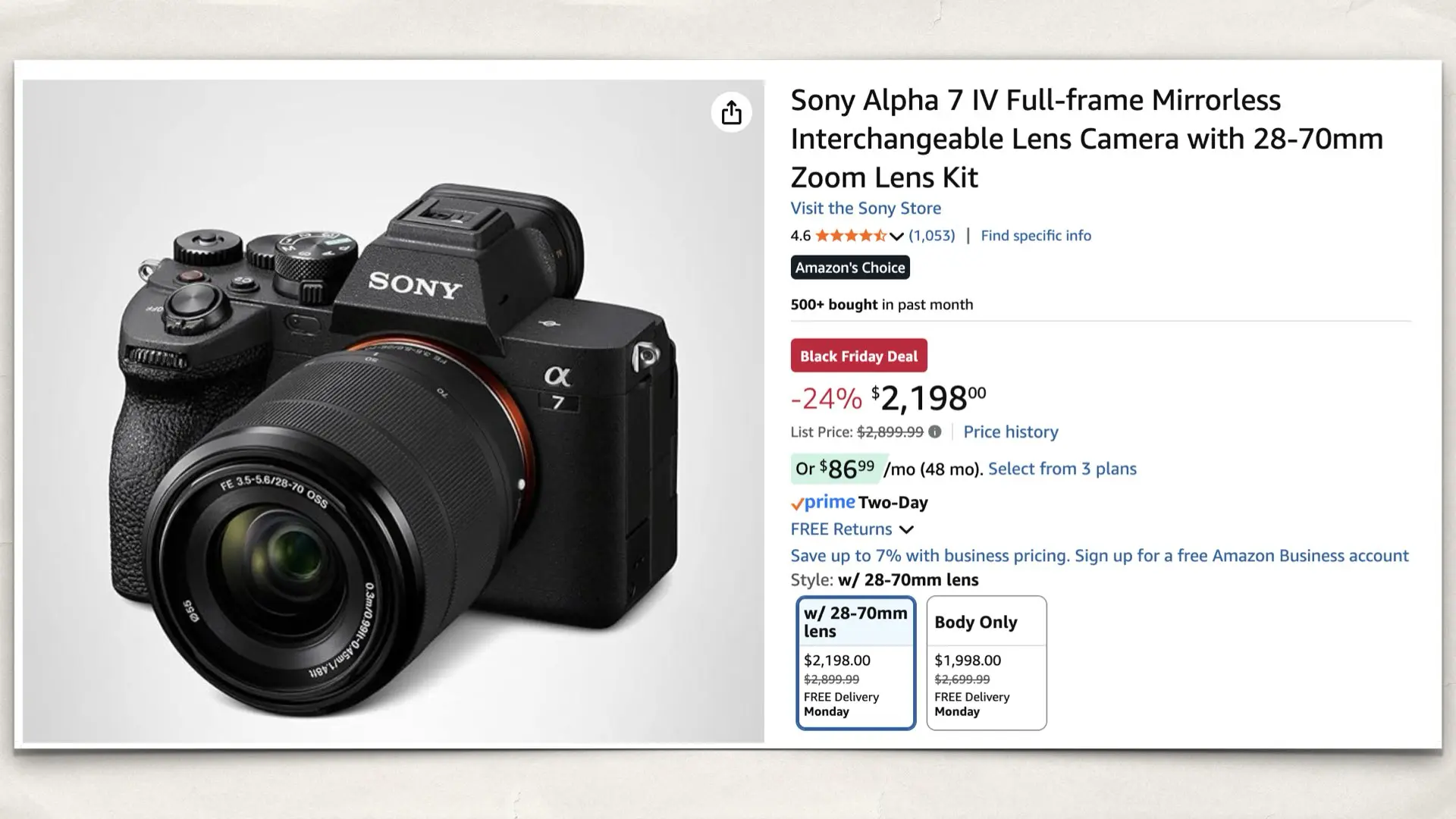Open Select from 3 plans link
The image size is (1456, 819).
[x=1062, y=469]
